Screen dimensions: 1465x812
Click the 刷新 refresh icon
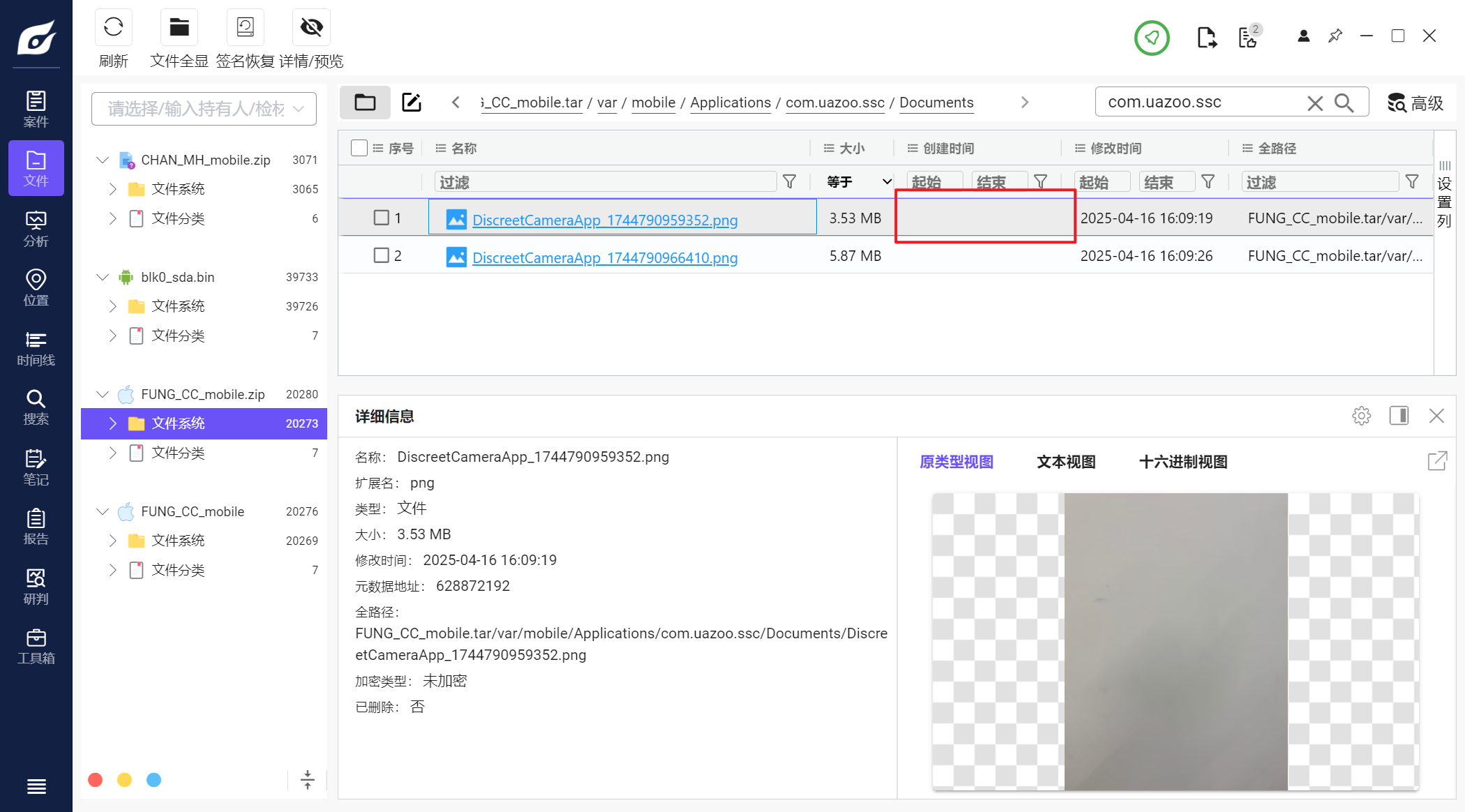point(113,28)
